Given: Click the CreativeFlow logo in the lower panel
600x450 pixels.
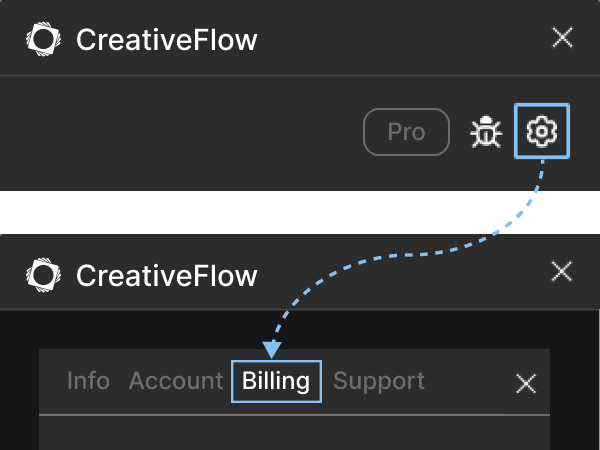Looking at the screenshot, I should [x=45, y=274].
